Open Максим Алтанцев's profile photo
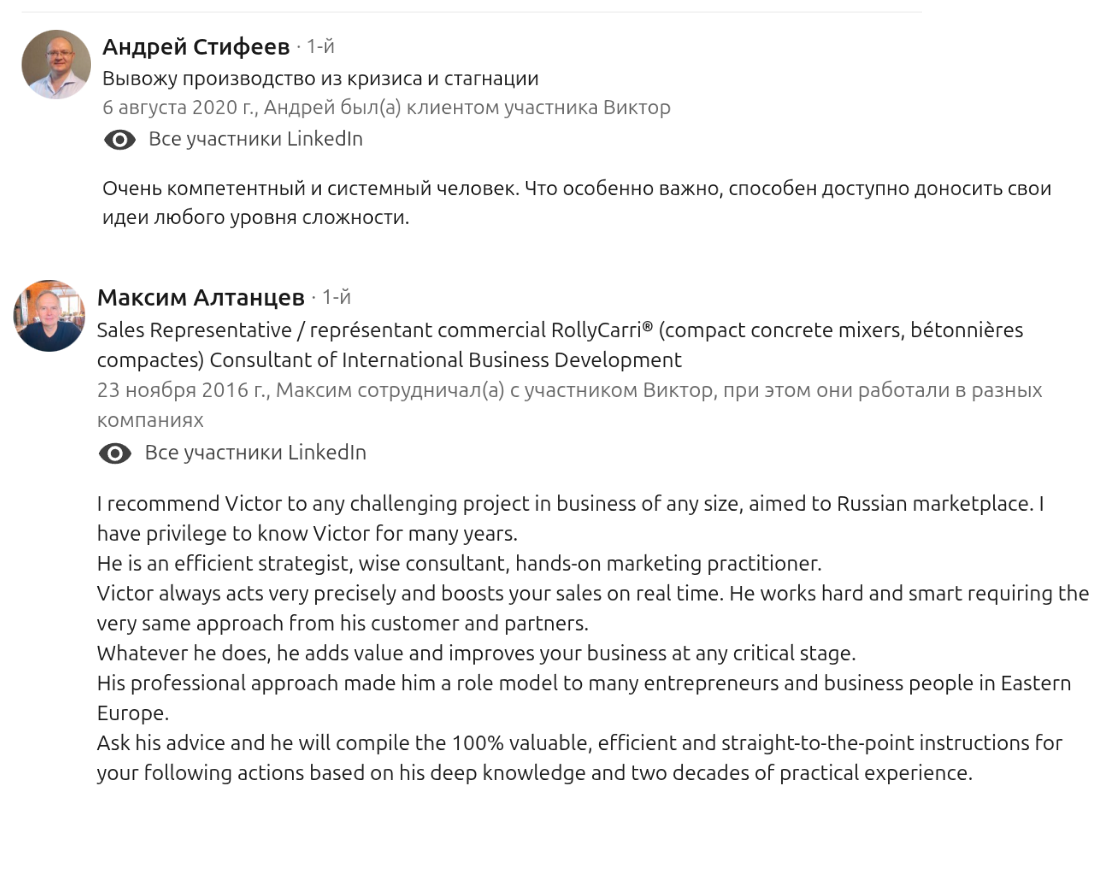Viewport: 1101px width, 870px height. point(49,316)
